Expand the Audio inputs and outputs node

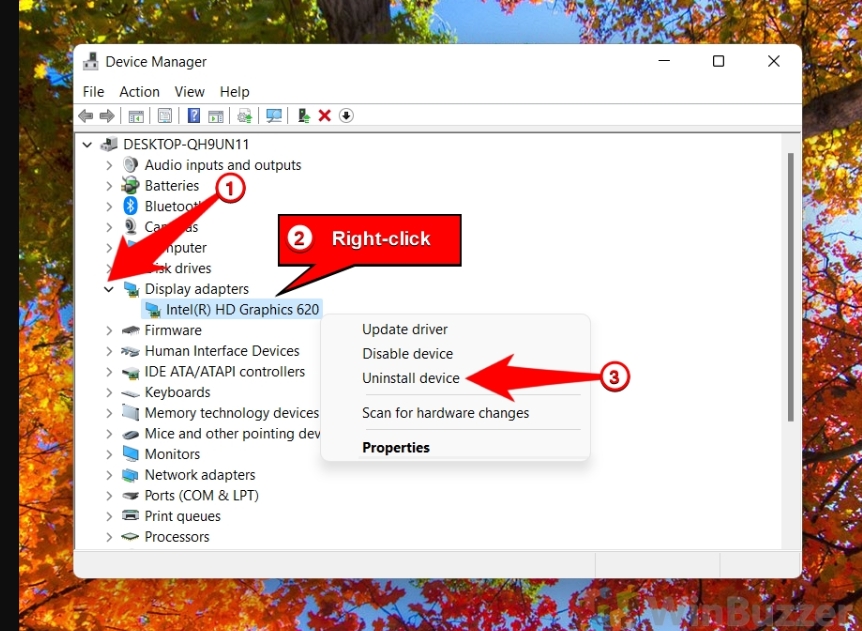pos(109,165)
